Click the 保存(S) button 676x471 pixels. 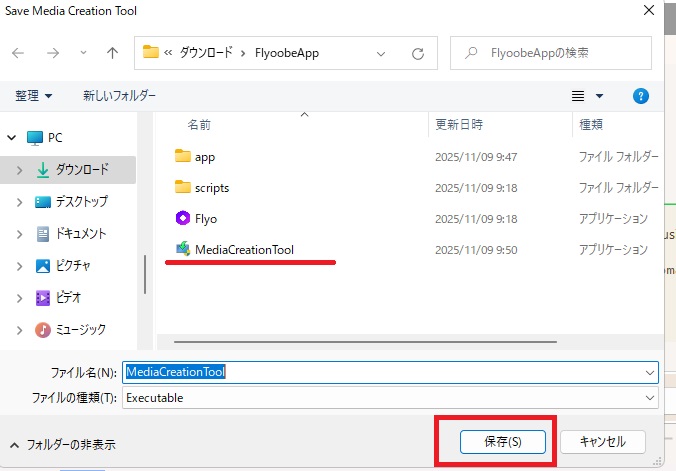pyautogui.click(x=502, y=441)
